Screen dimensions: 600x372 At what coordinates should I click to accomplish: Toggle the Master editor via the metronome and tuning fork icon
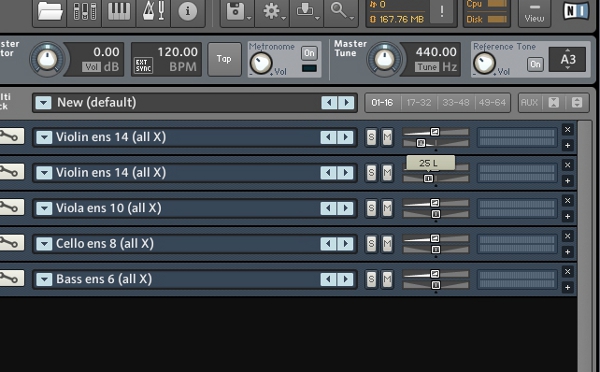coord(153,11)
